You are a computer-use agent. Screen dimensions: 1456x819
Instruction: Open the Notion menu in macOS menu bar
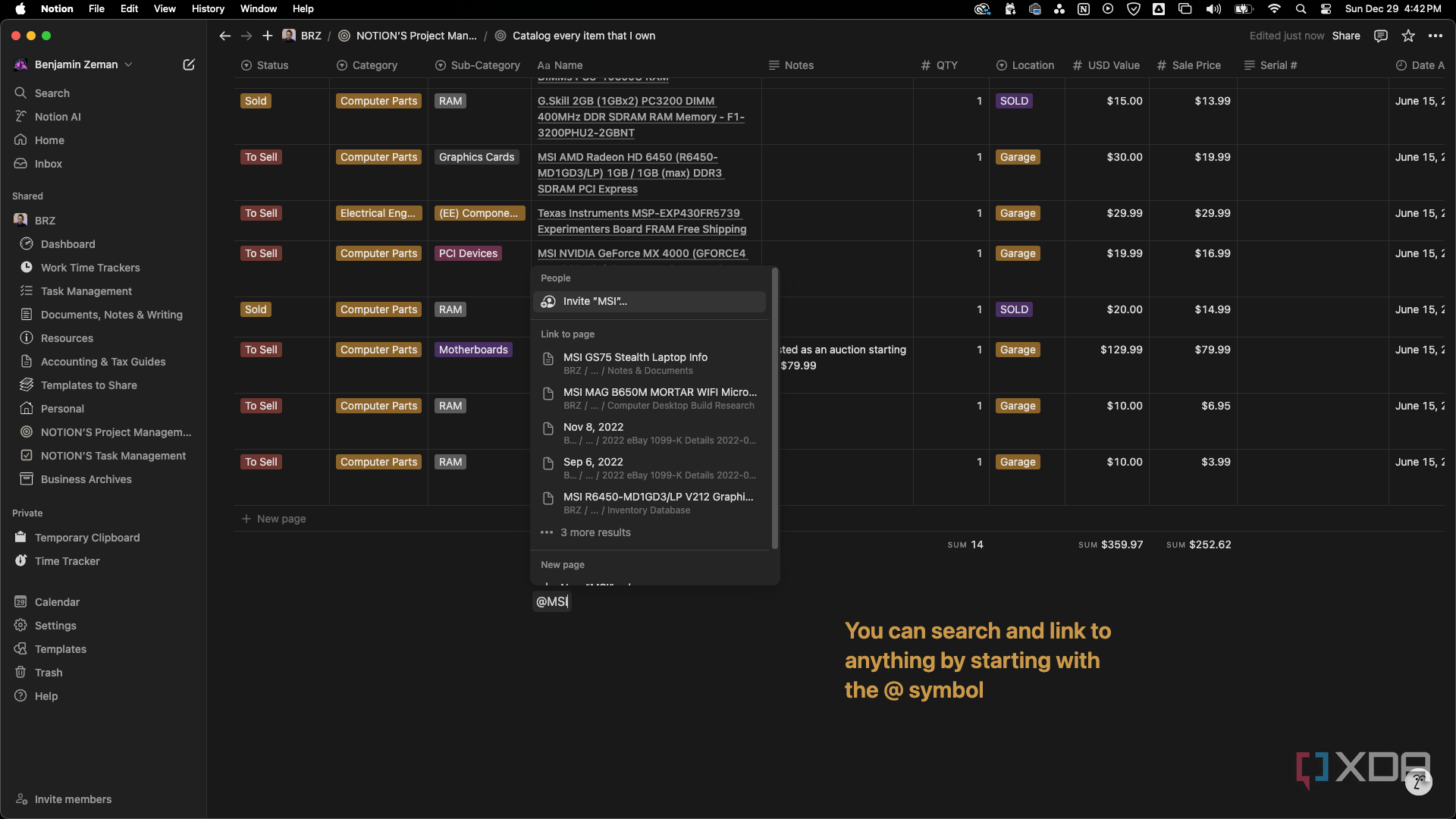pyautogui.click(x=57, y=8)
